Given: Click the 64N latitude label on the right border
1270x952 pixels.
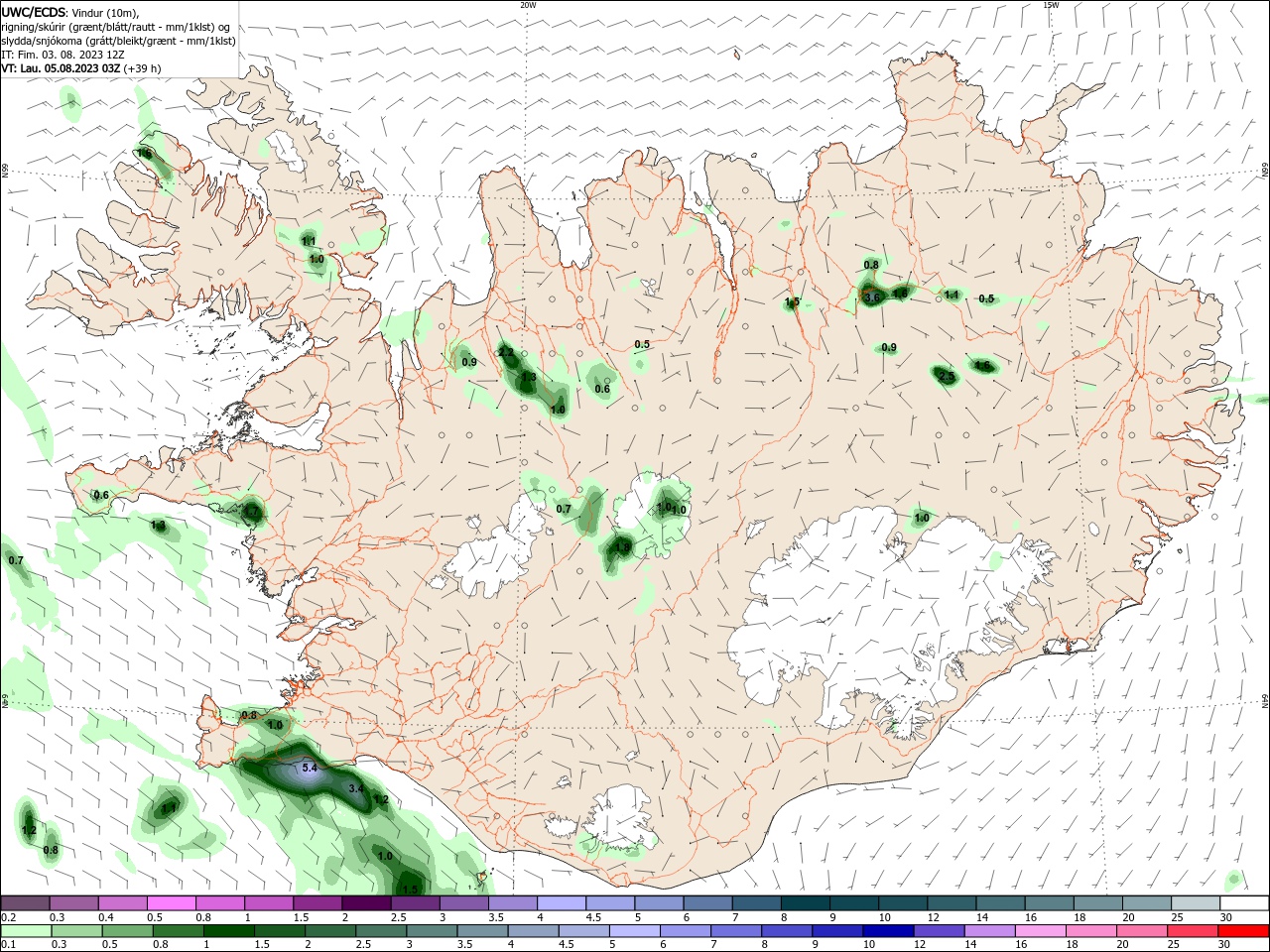Looking at the screenshot, I should click(1265, 702).
